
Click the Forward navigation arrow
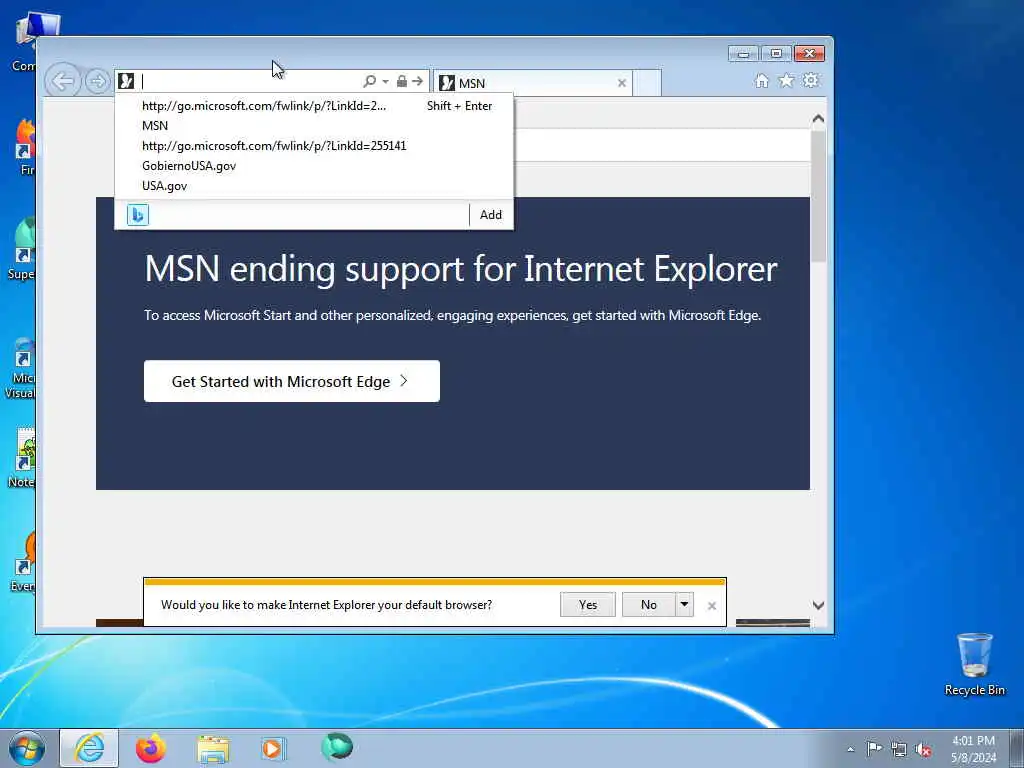tap(97, 82)
